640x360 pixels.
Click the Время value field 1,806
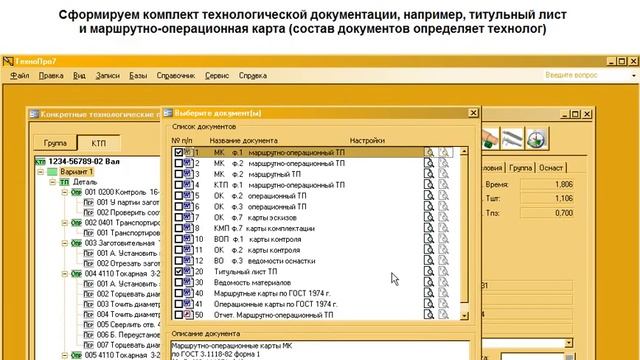pos(547,184)
